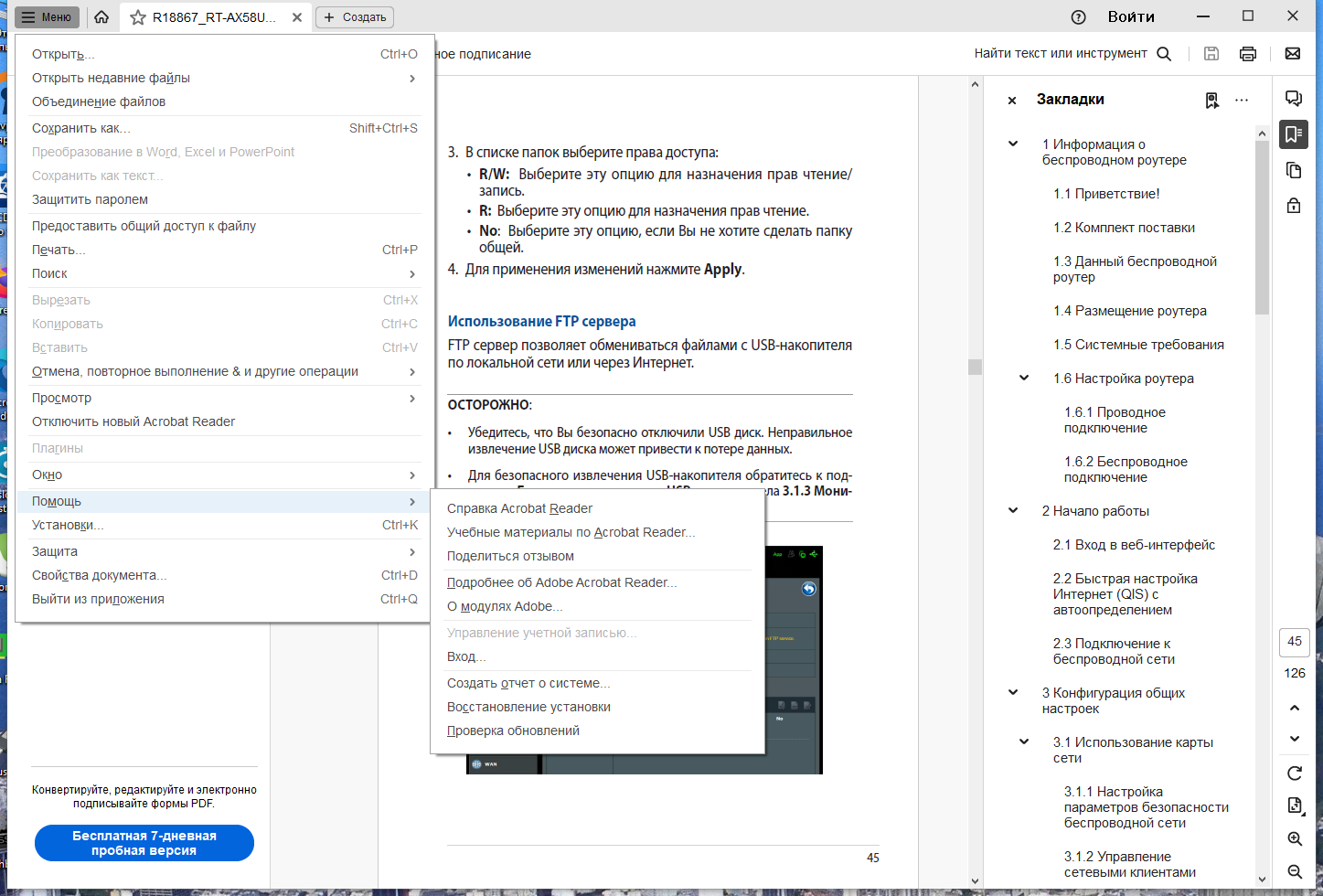Jump to the next page with down arrow
1323x896 pixels.
pyautogui.click(x=1295, y=739)
